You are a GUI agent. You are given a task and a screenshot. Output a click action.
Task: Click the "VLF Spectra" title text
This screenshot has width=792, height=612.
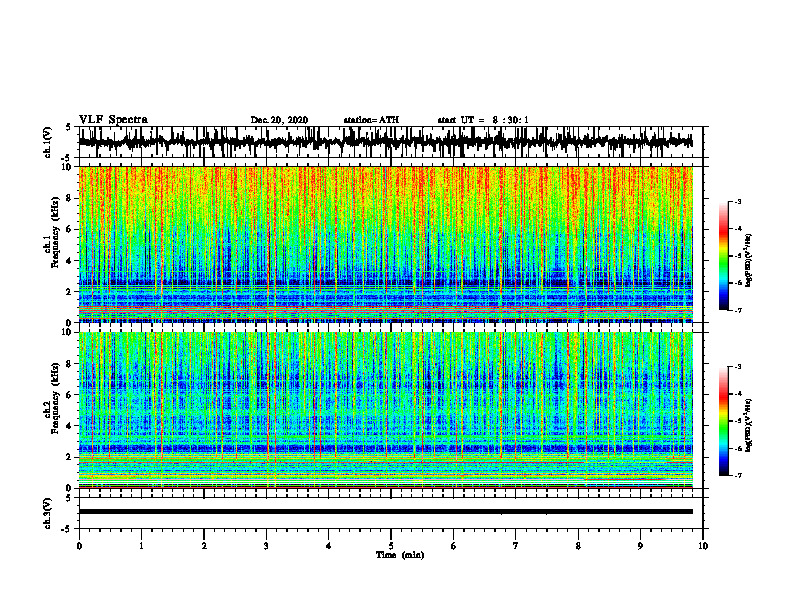(x=113, y=120)
